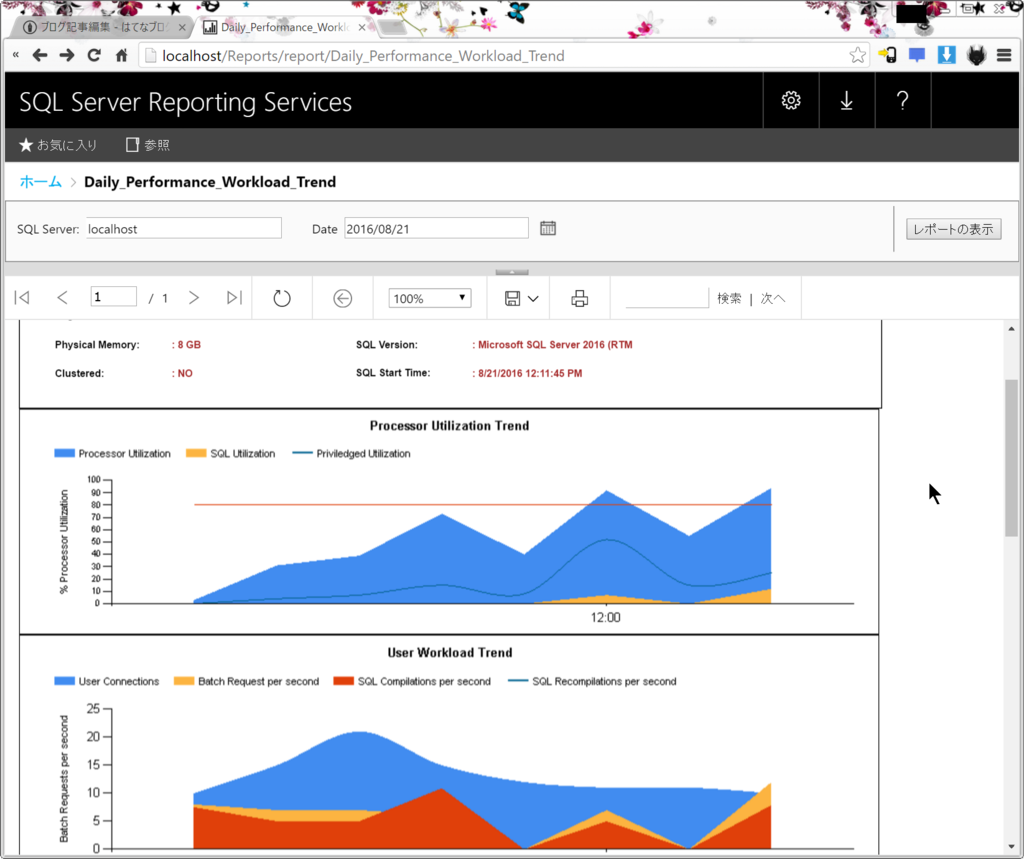Click the 'SQL Server Reporting Services' title
The width and height of the screenshot is (1024, 859).
tap(185, 103)
